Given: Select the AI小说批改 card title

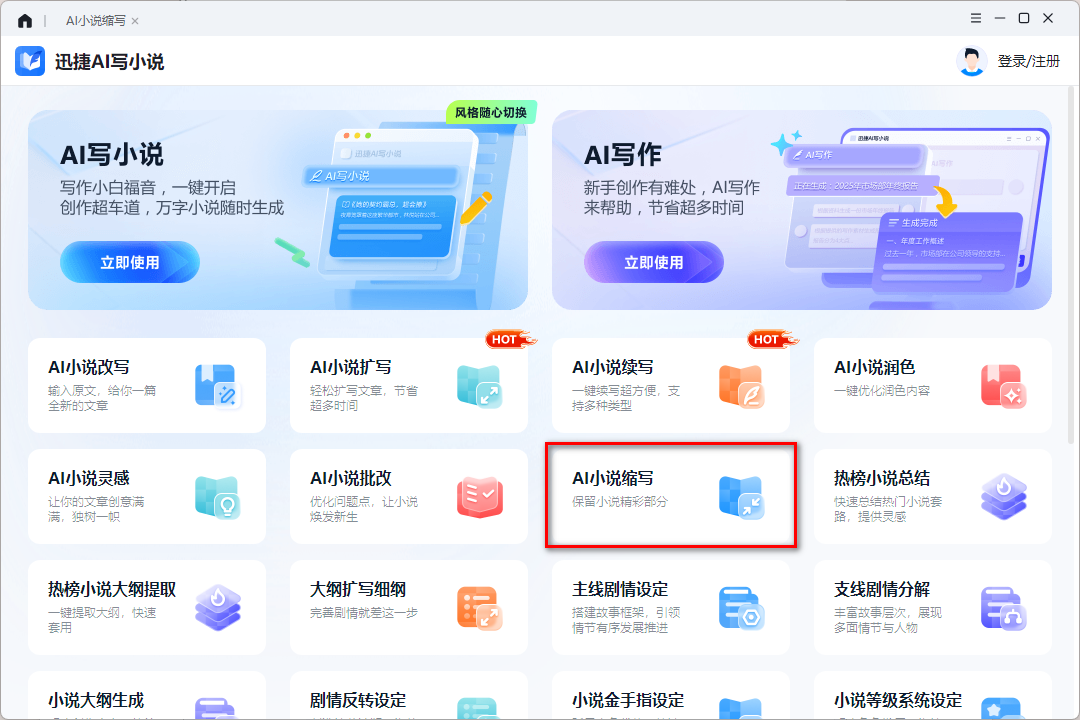Looking at the screenshot, I should point(351,478).
